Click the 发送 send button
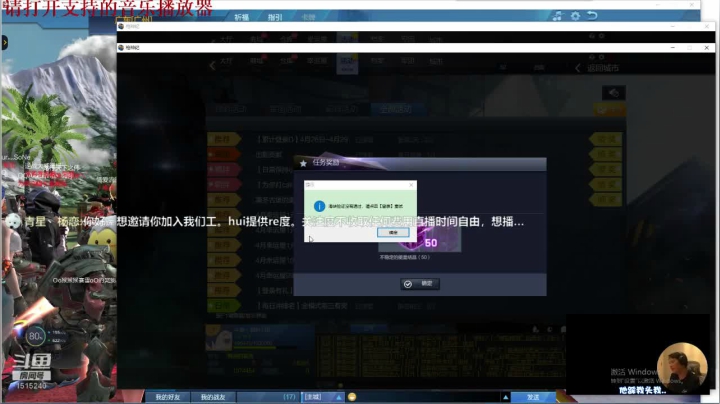720x404 pixels. pyautogui.click(x=533, y=397)
